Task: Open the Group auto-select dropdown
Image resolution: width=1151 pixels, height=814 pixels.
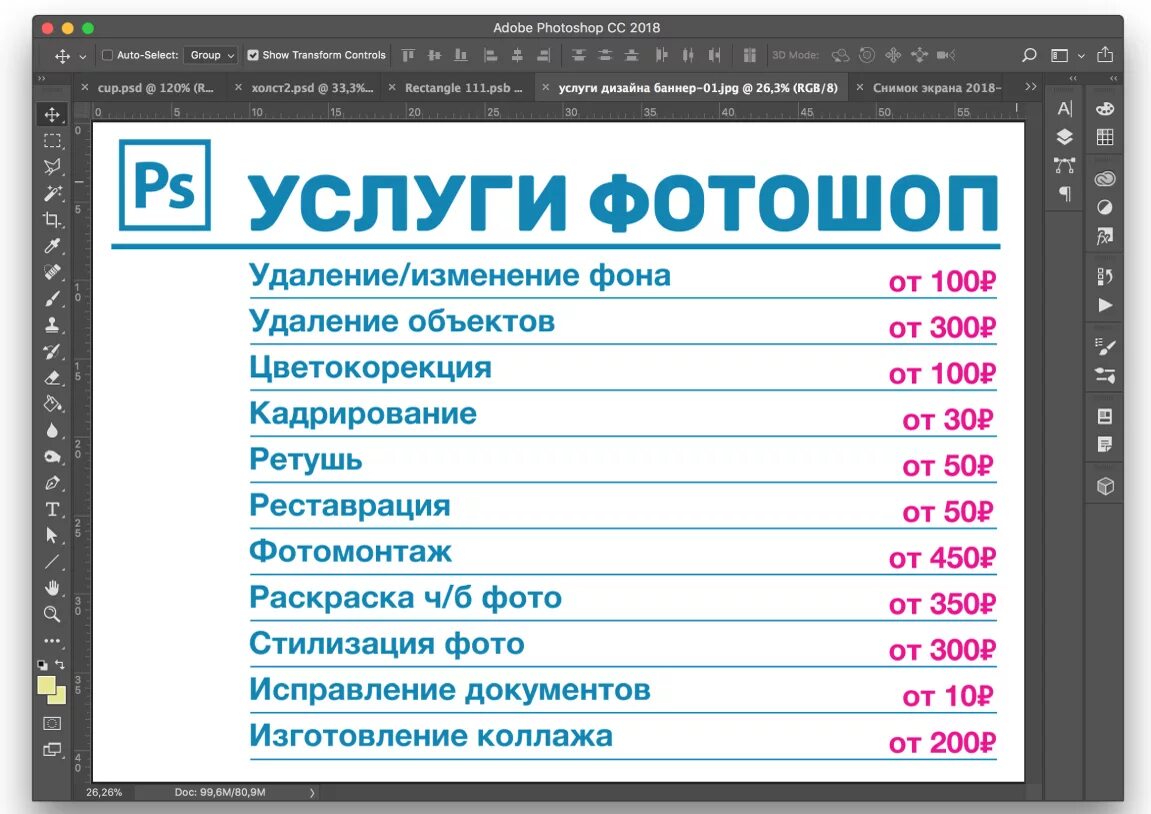Action: pos(211,55)
